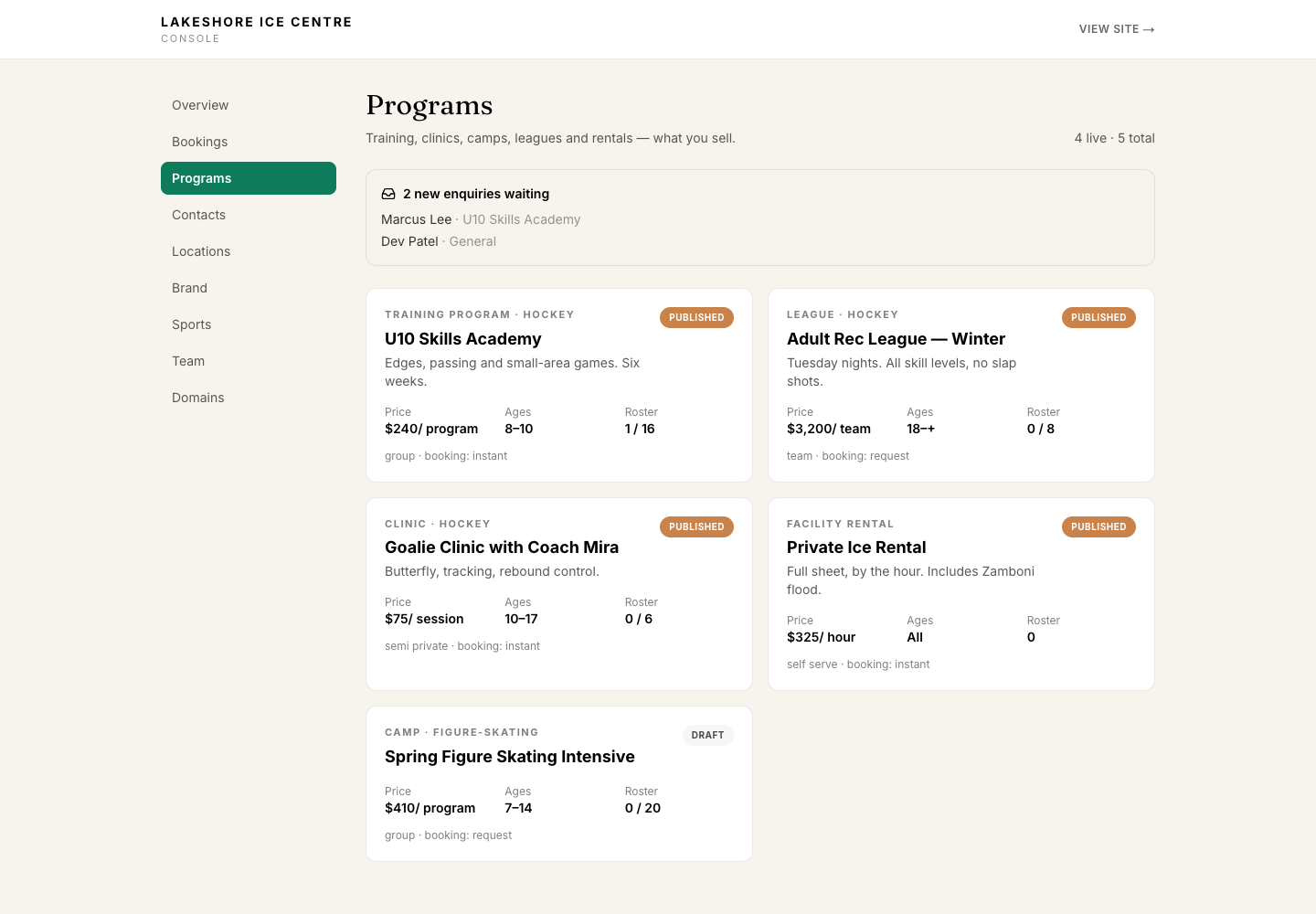
Task: Click roster value '1 / 16'
Action: (x=640, y=429)
